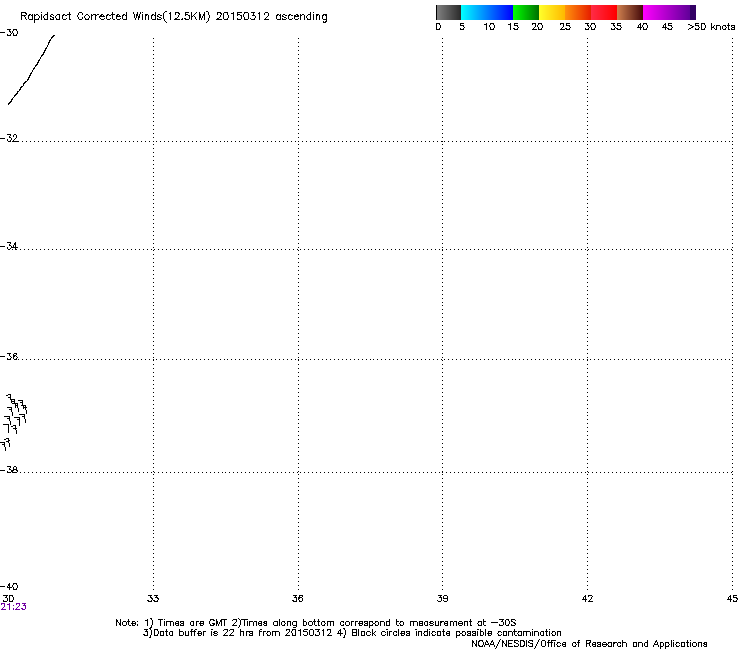Screen dimensions: 740x650
Task: Click the 'NOAA/NESDIS/Office of Research and Applications' credit
Action: [589, 644]
